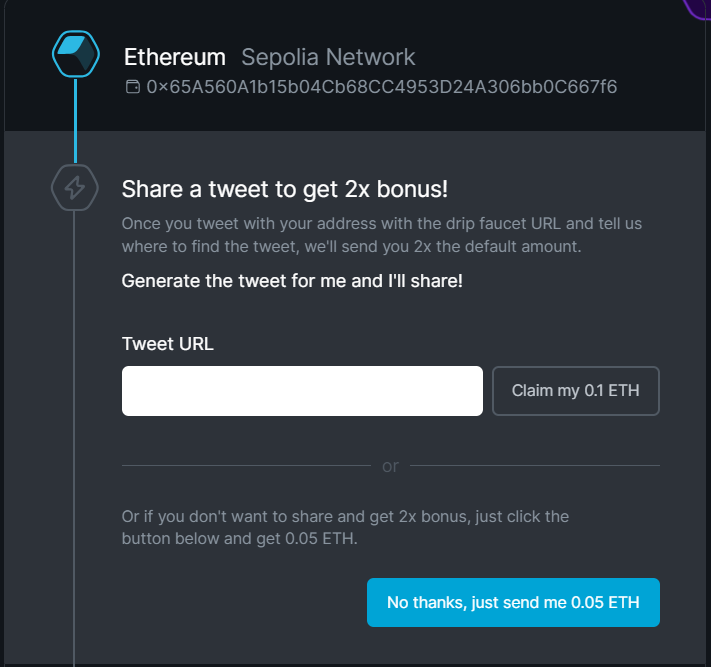Viewport: 711px width, 667px height.
Task: Click the lightning bolt hexagon step icon
Action: click(x=75, y=187)
